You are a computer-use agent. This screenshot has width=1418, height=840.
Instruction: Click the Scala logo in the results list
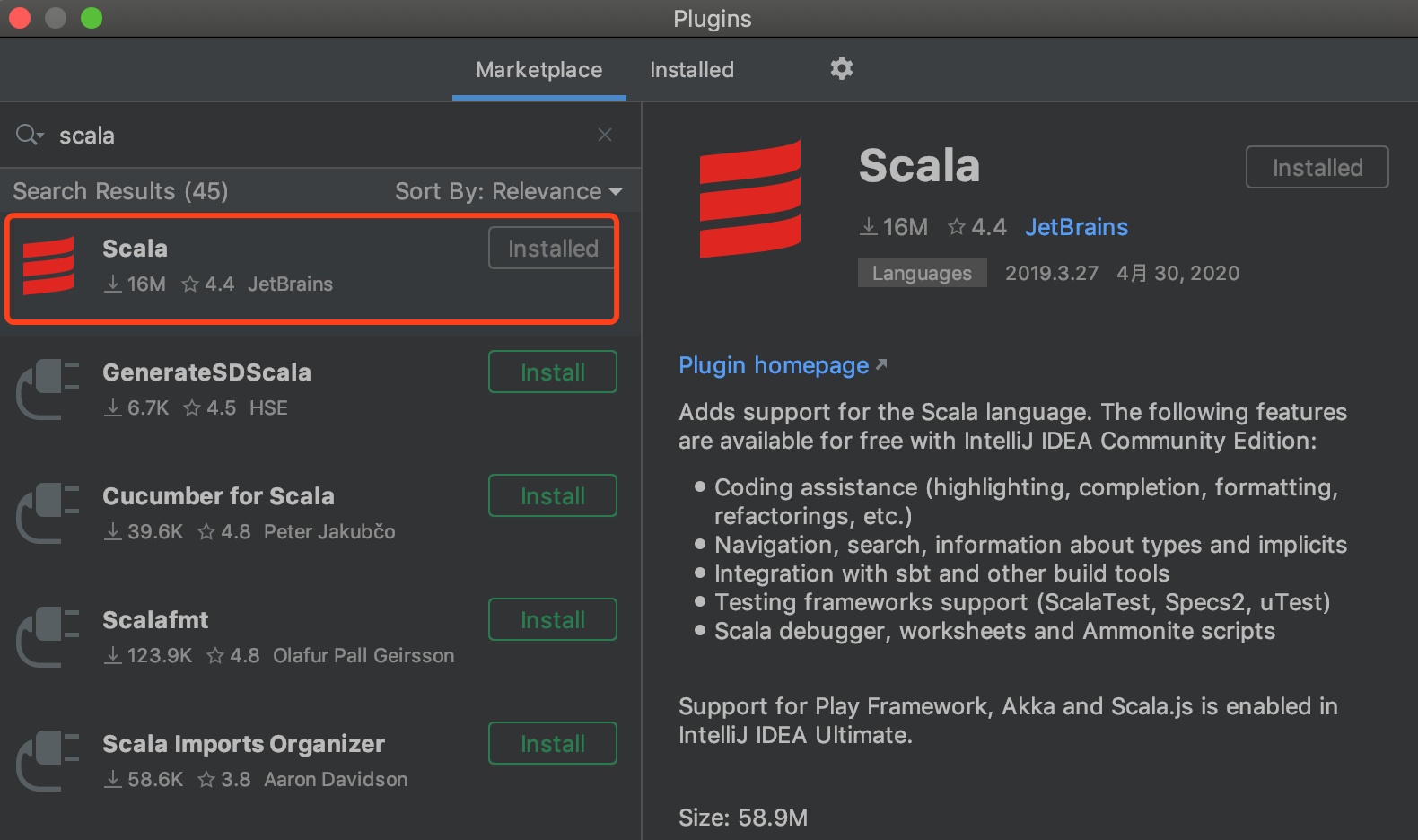(48, 266)
